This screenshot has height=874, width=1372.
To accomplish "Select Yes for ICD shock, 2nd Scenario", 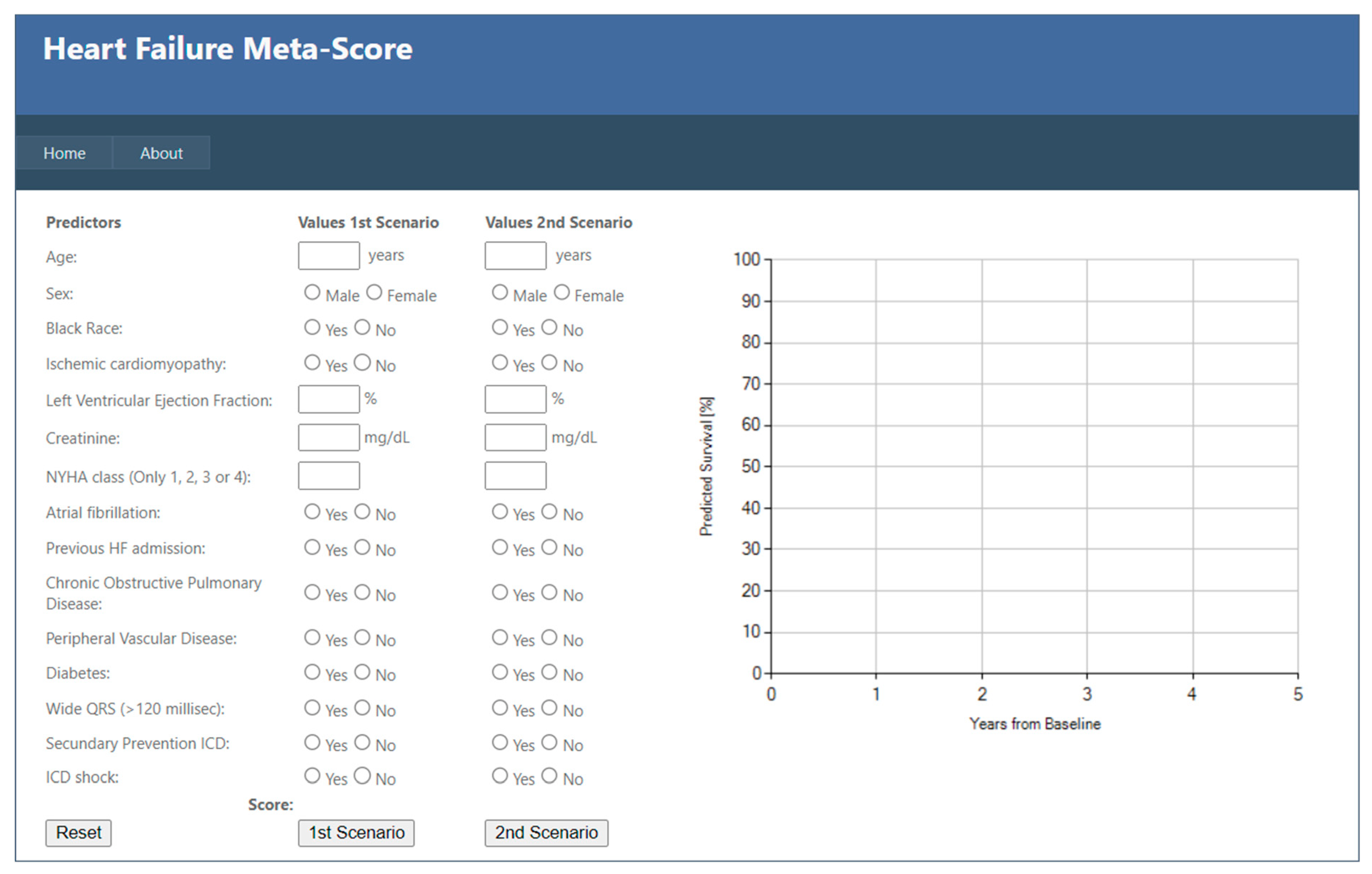I will [x=500, y=775].
